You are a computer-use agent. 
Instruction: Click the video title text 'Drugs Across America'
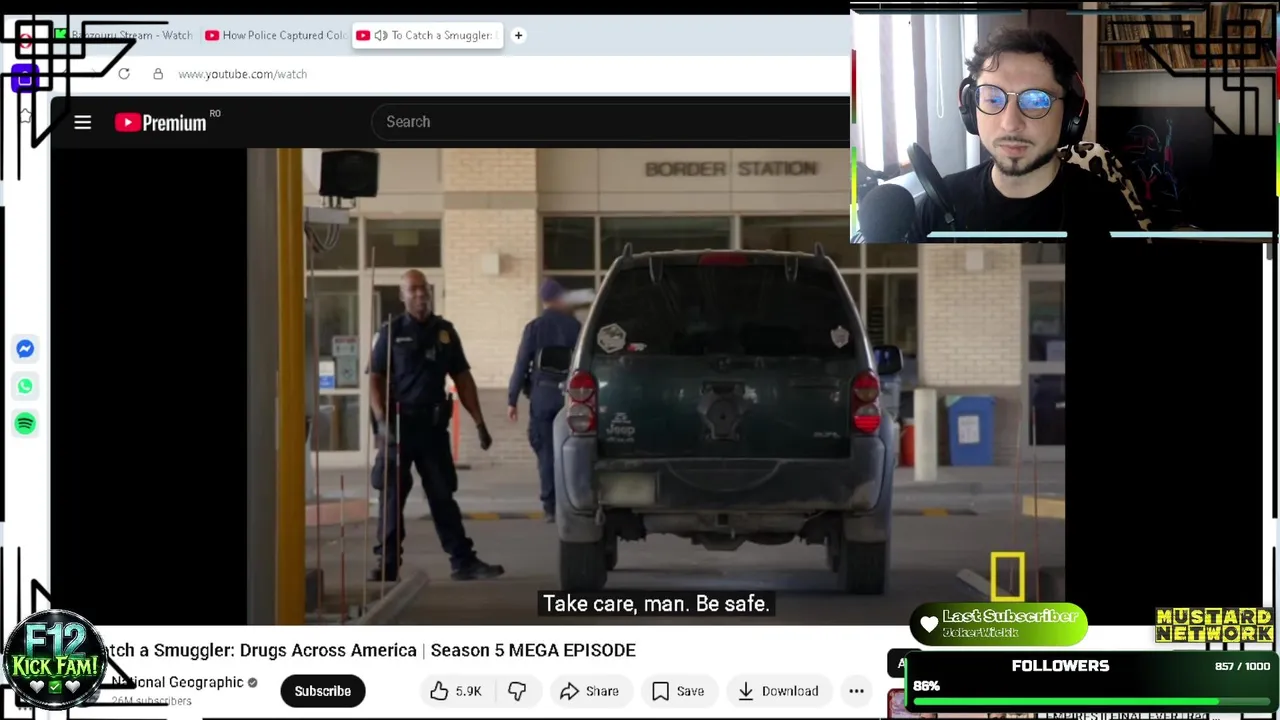point(328,650)
